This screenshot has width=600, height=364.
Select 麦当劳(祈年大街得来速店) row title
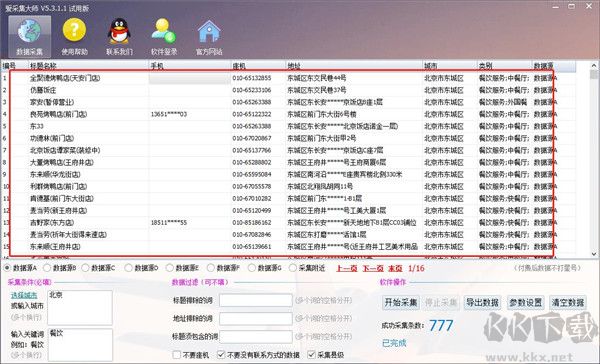click(x=68, y=235)
